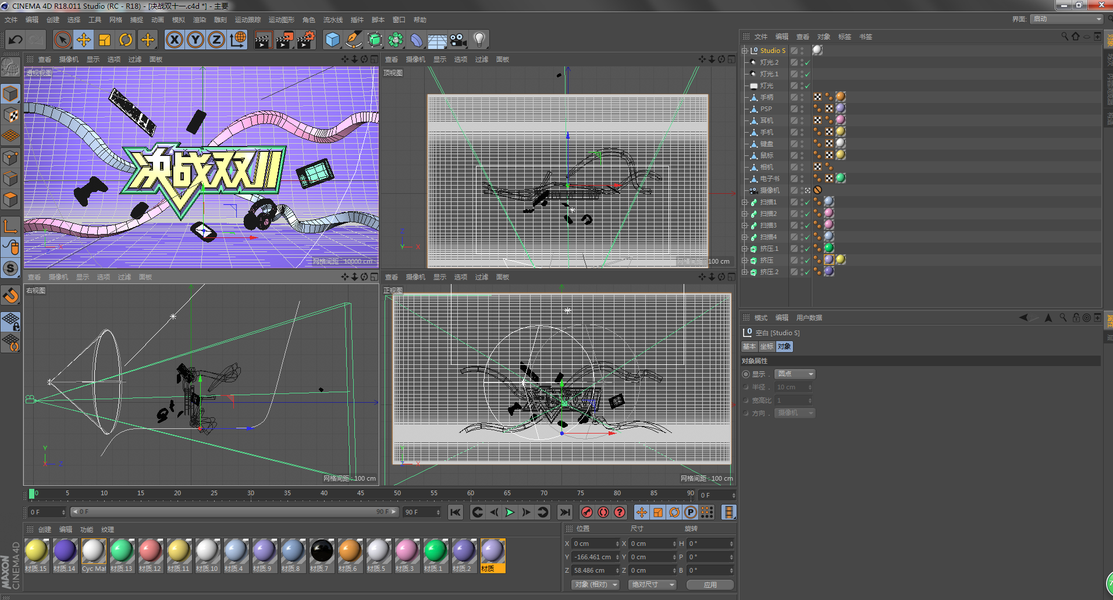Click the green Array modeling icon
The image size is (1113, 600).
[395, 40]
